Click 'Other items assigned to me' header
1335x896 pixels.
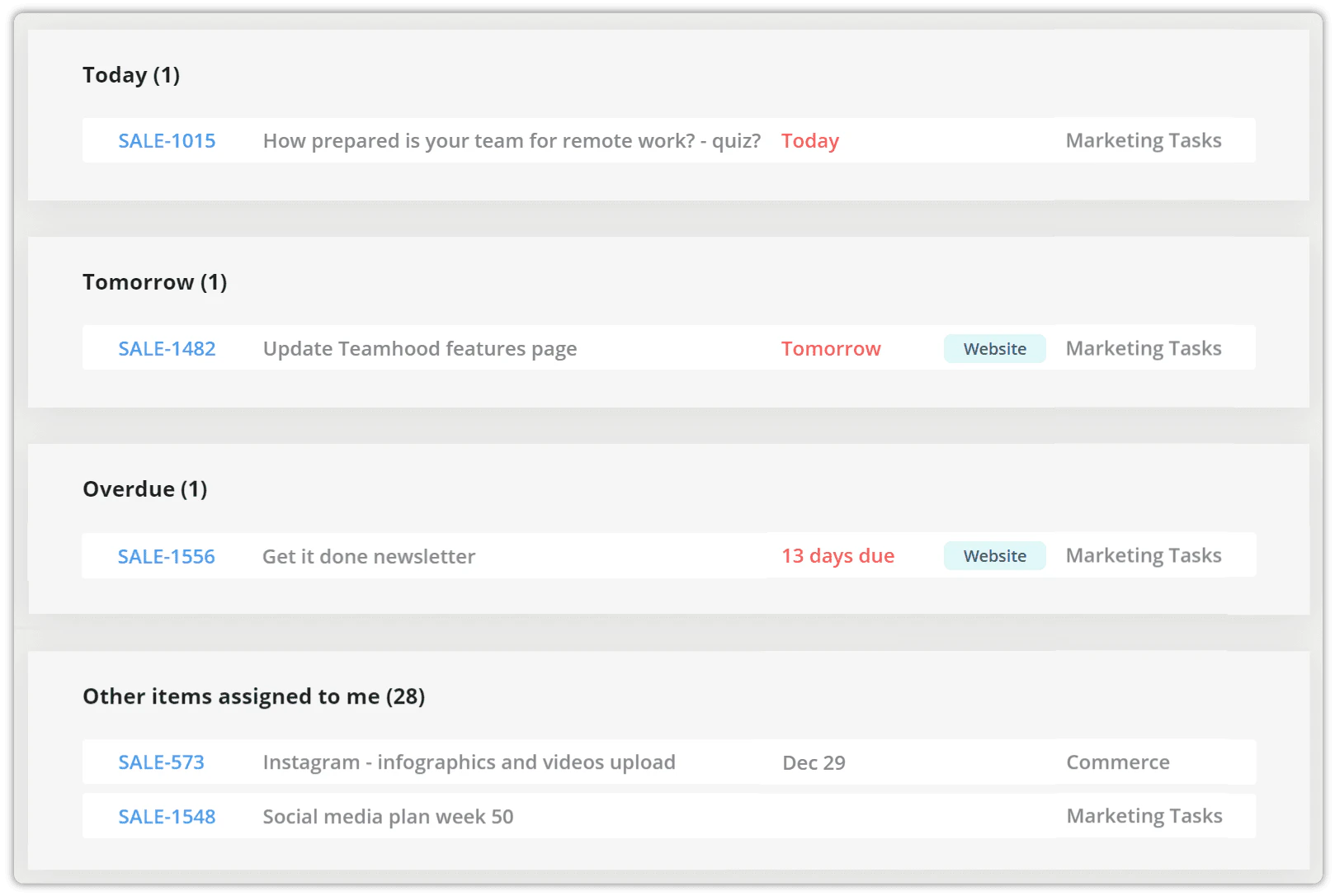tap(253, 696)
